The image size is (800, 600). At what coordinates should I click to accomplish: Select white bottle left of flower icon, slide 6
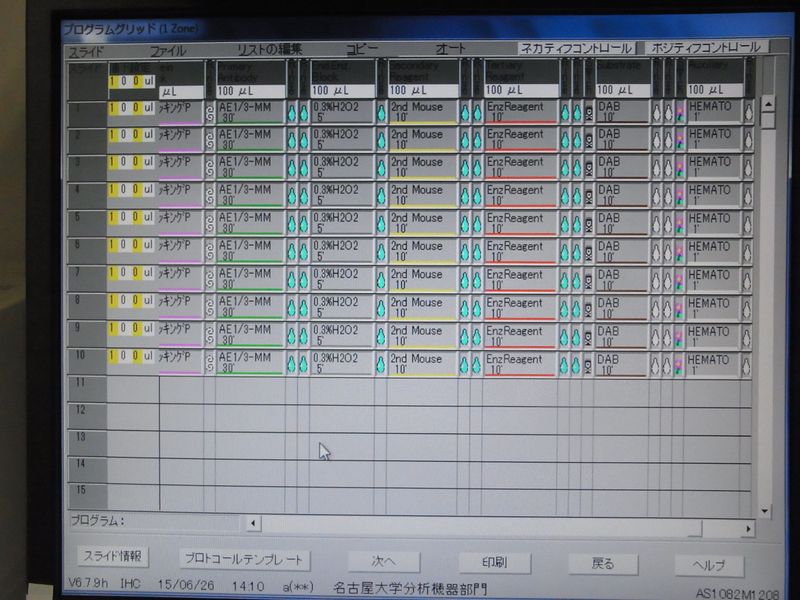point(668,252)
